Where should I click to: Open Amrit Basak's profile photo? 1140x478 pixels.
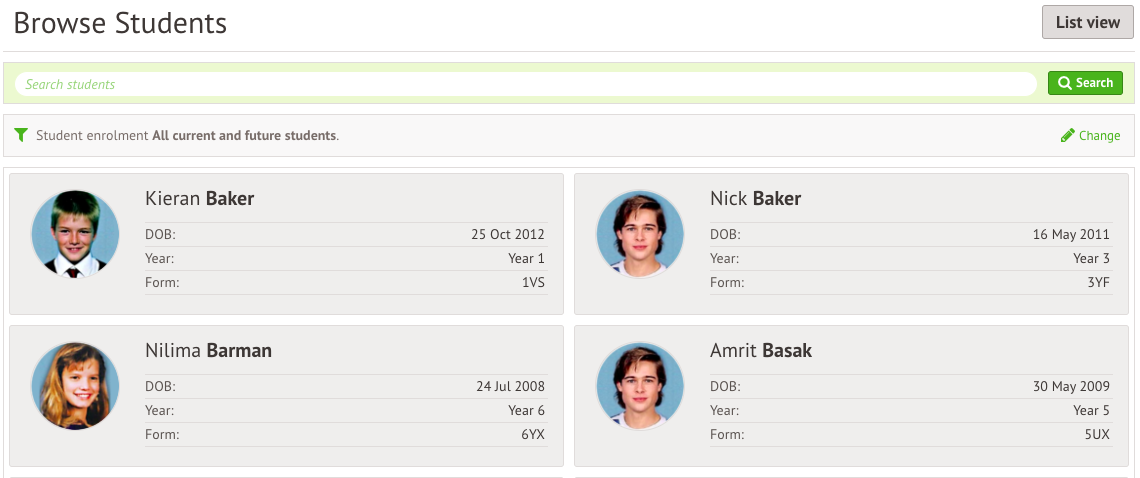coord(640,386)
